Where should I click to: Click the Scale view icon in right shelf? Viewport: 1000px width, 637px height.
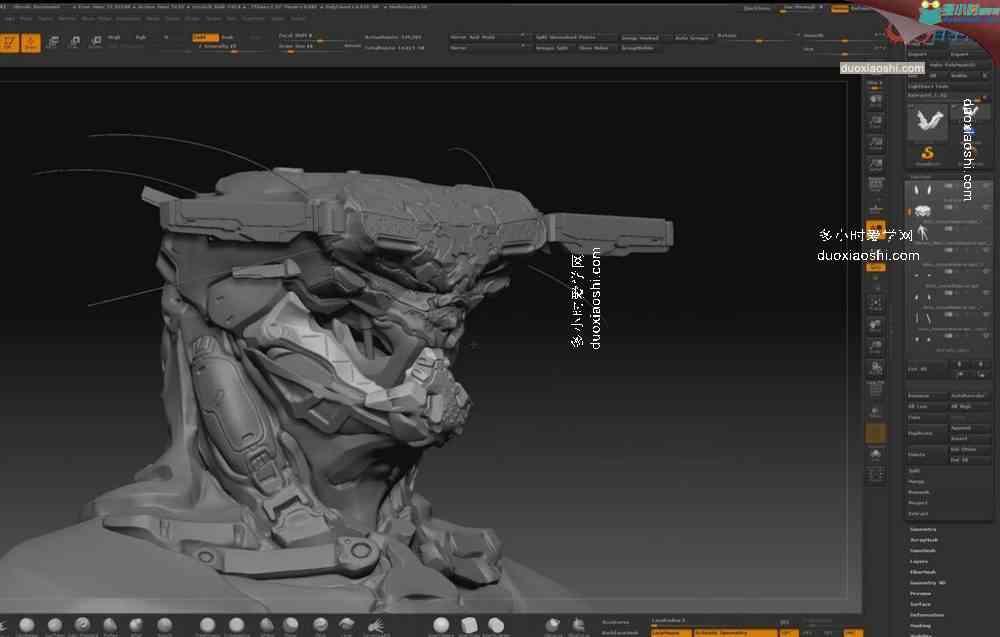(876, 348)
